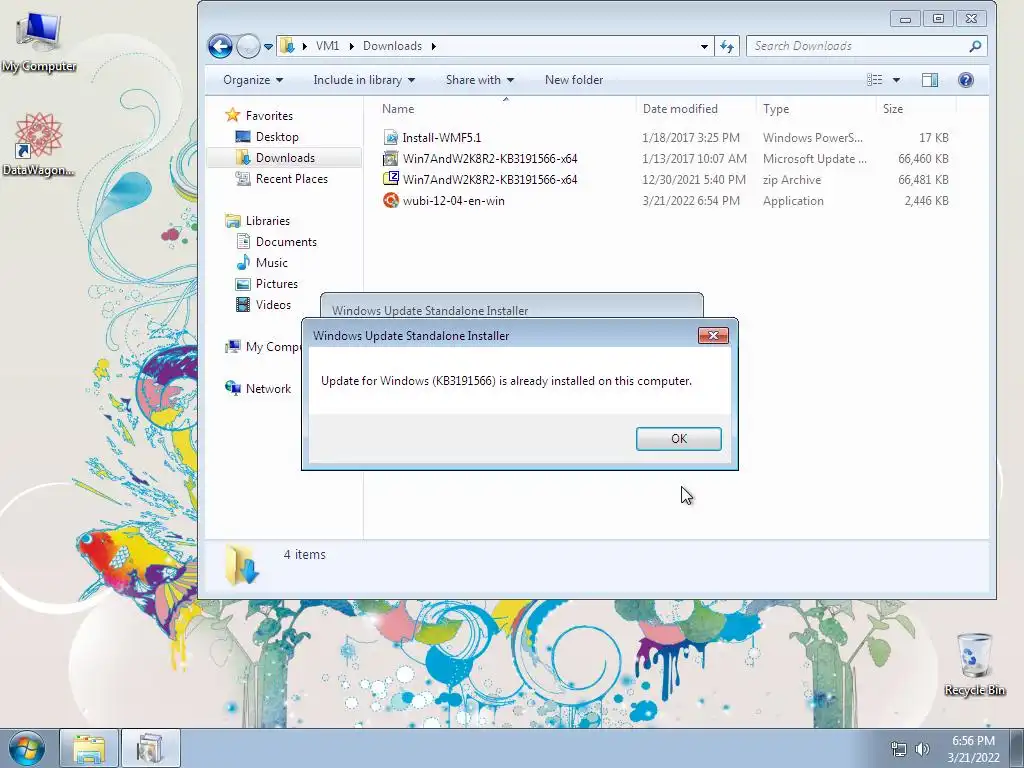Select the wubi-12-04-en-win application

[x=453, y=200]
